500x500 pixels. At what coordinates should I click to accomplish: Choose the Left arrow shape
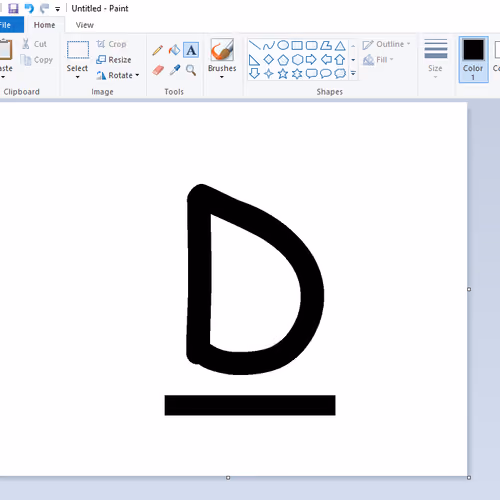click(x=326, y=60)
